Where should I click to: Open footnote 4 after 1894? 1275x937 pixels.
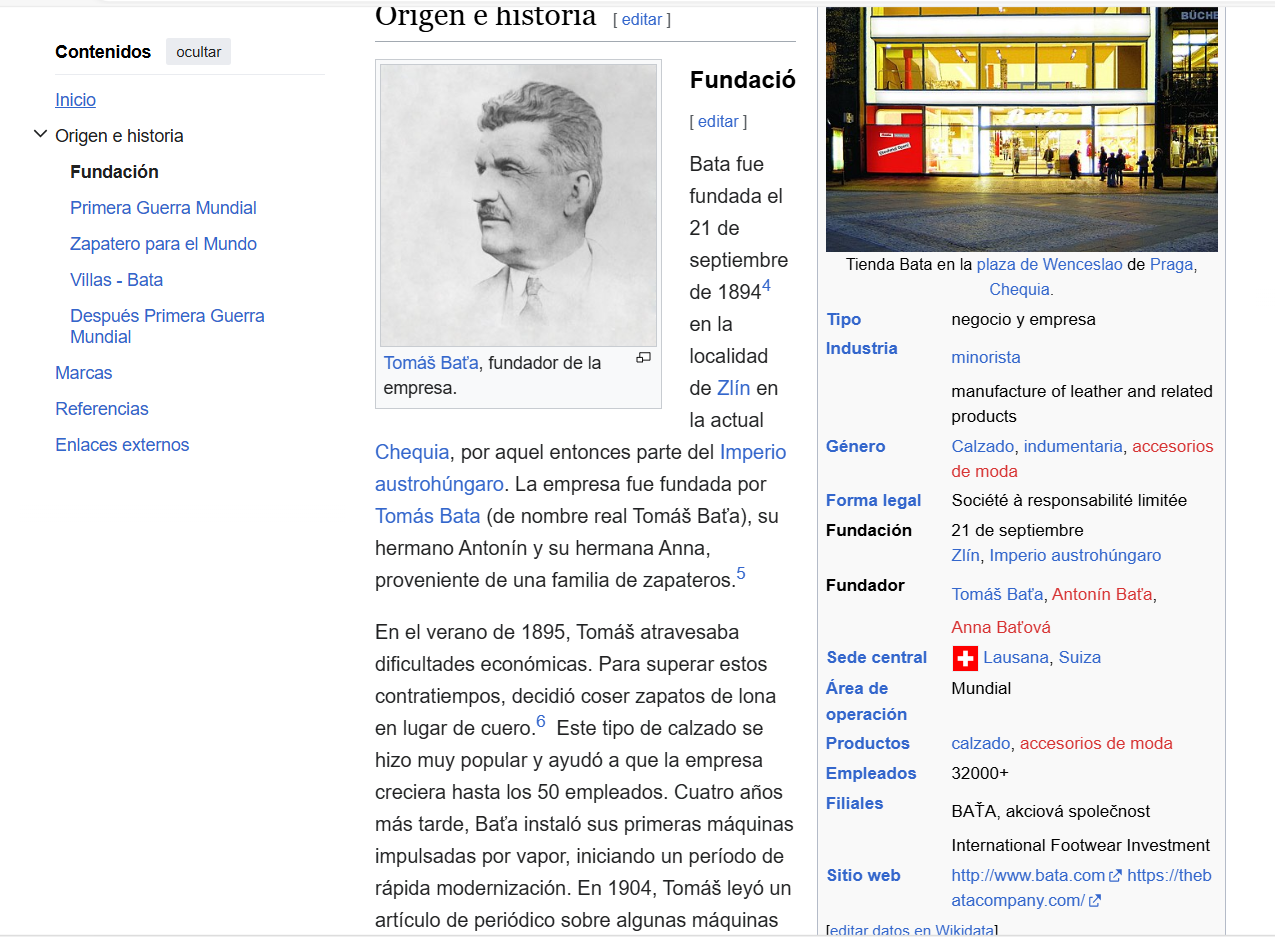click(766, 286)
